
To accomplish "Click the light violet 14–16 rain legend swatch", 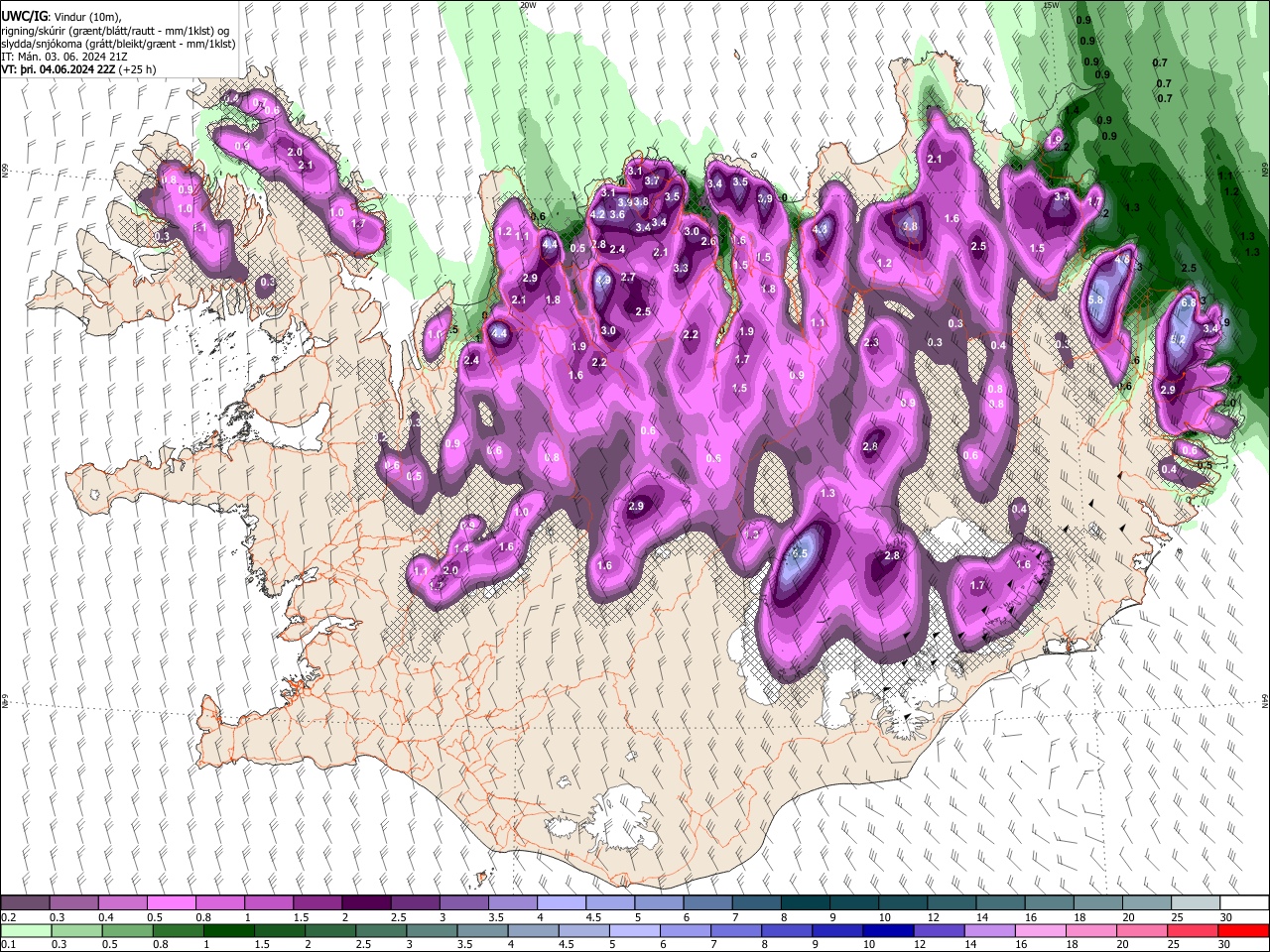I will tap(990, 931).
